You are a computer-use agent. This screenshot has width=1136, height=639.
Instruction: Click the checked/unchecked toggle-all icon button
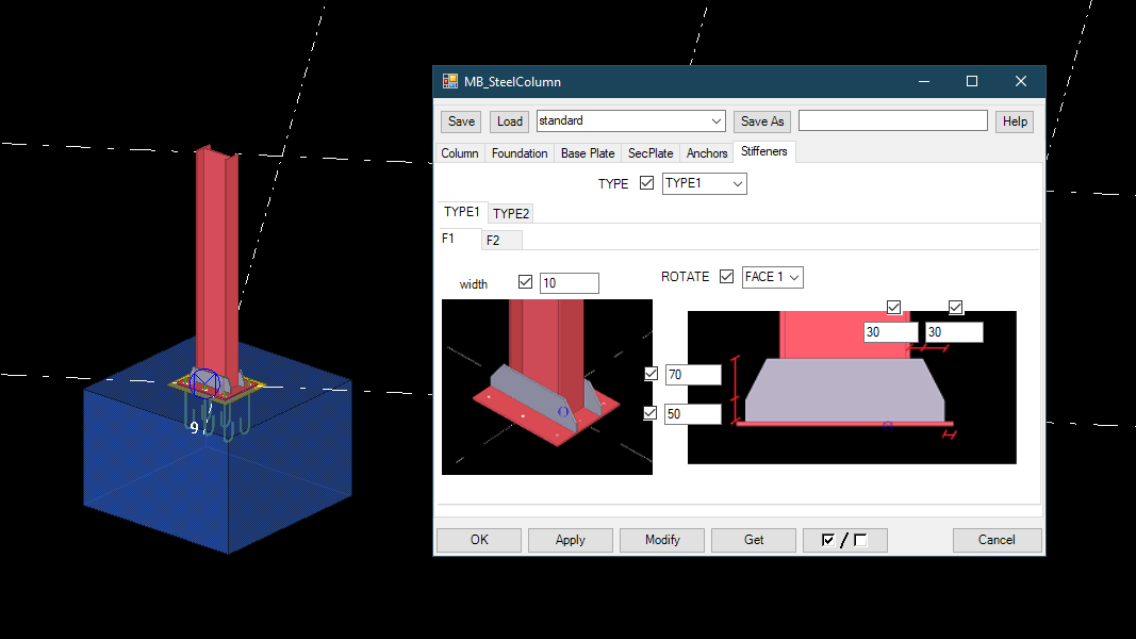coord(844,539)
